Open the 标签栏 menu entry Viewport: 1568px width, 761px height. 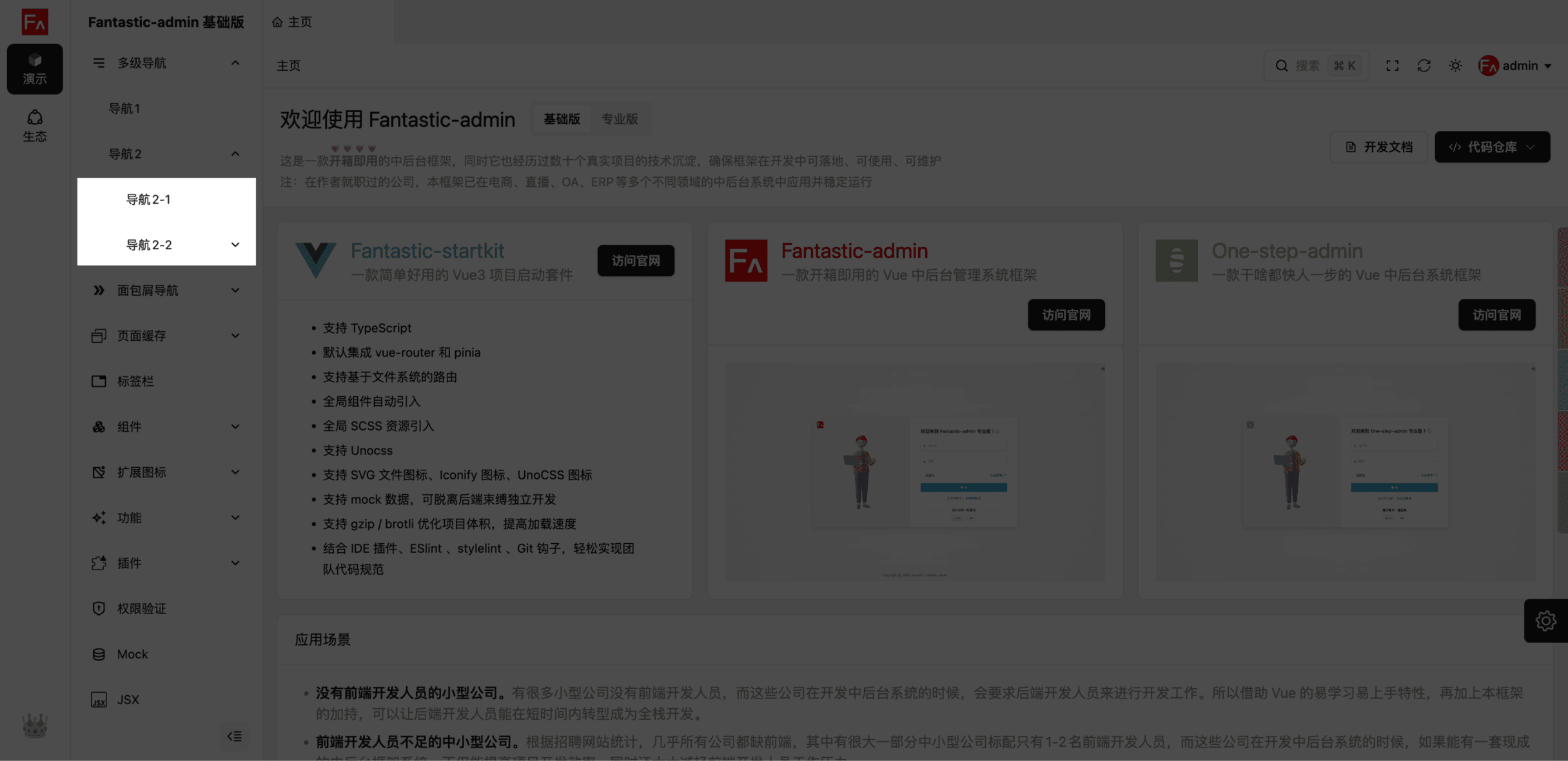coord(166,381)
